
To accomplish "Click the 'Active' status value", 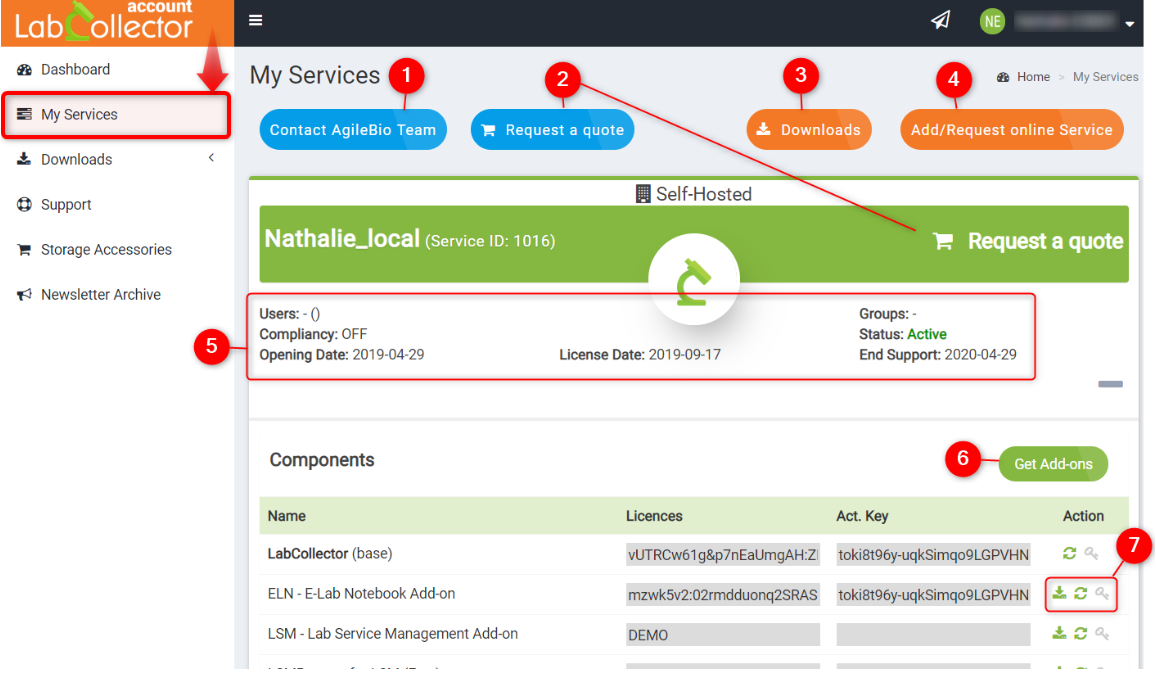I will [x=927, y=334].
